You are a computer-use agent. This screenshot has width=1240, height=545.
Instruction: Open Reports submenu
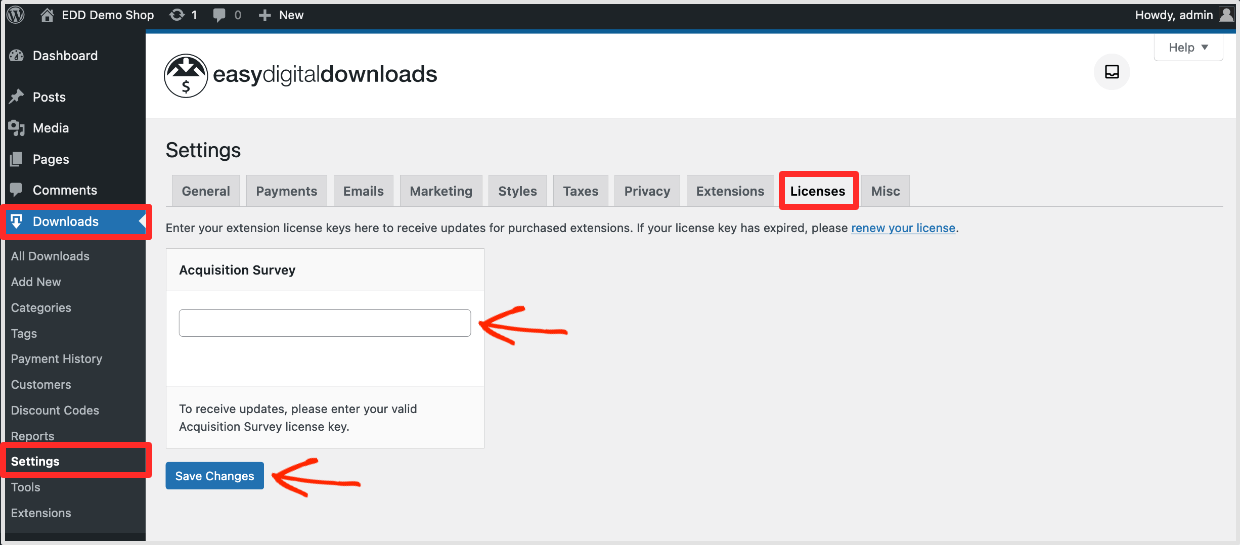point(33,436)
